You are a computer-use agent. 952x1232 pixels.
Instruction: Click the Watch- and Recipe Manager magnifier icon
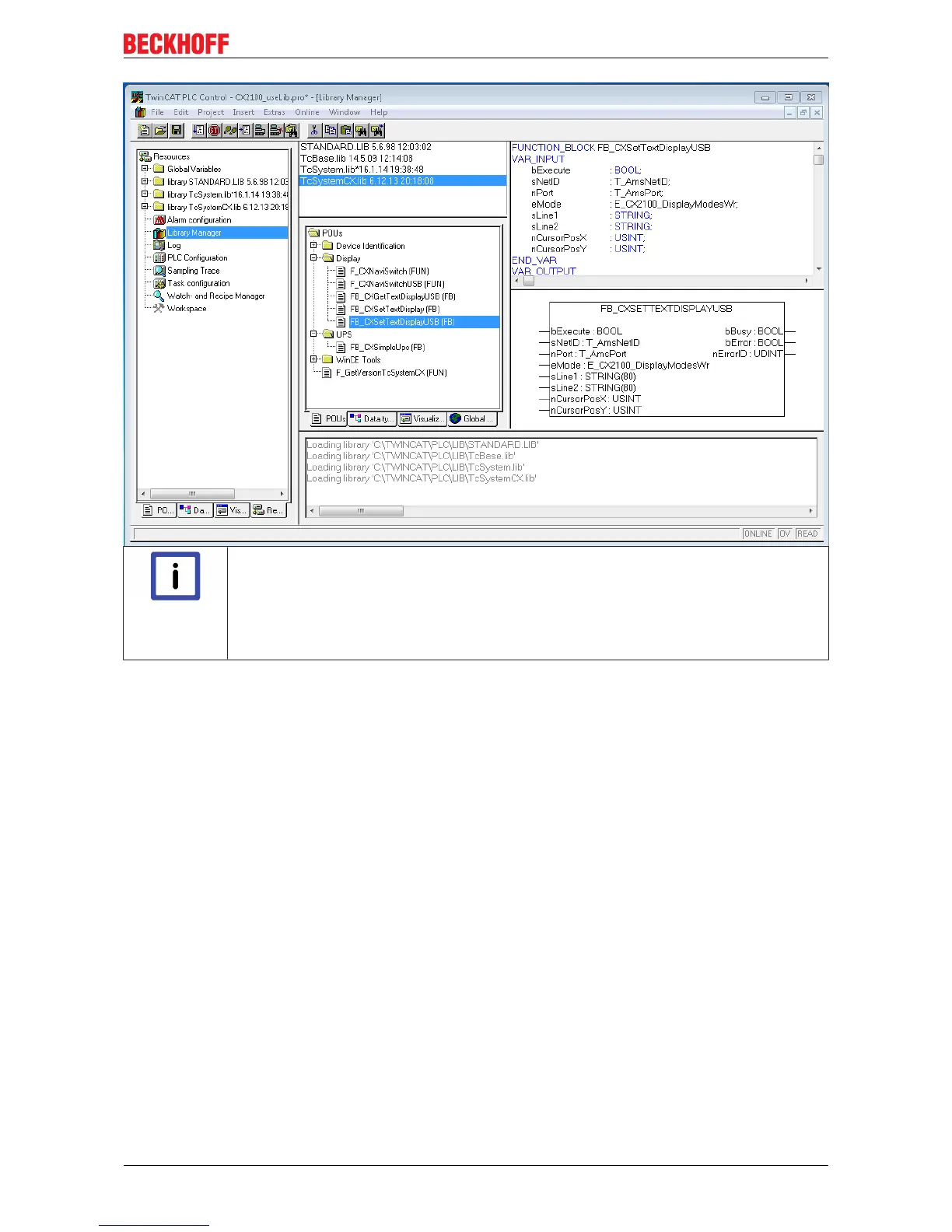coord(159,296)
